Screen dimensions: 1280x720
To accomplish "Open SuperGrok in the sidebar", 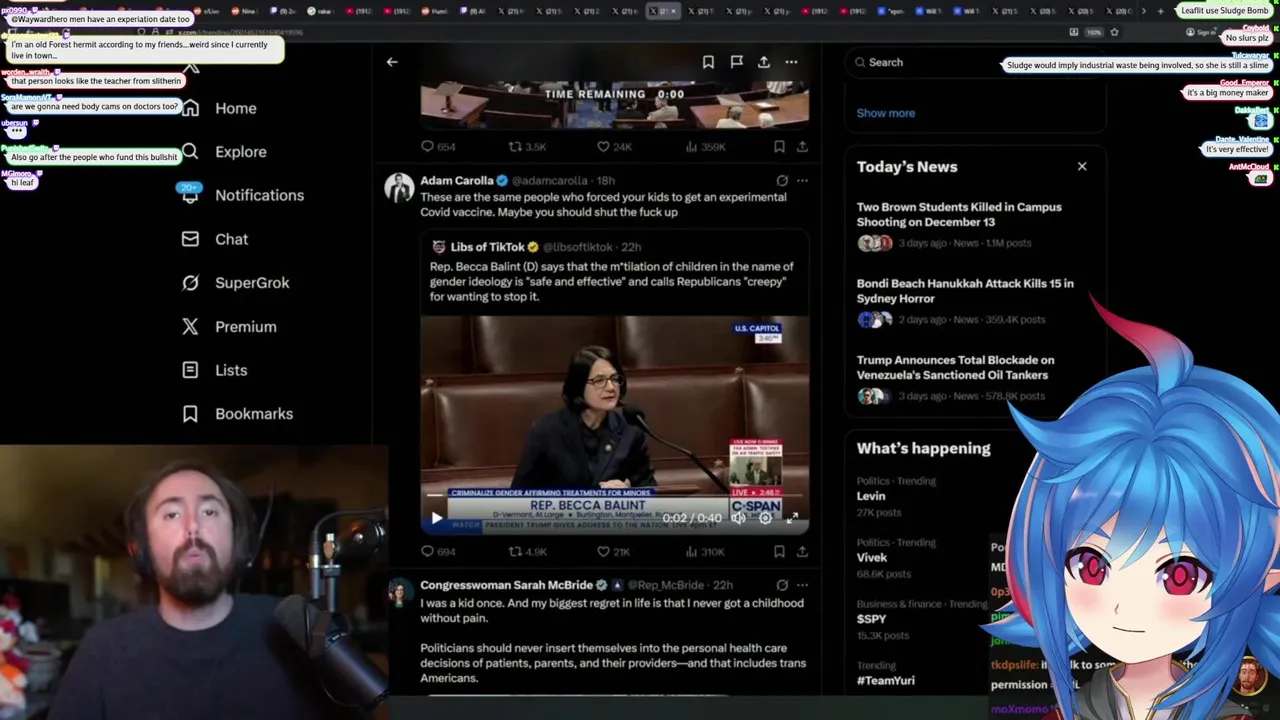I will [235, 283].
